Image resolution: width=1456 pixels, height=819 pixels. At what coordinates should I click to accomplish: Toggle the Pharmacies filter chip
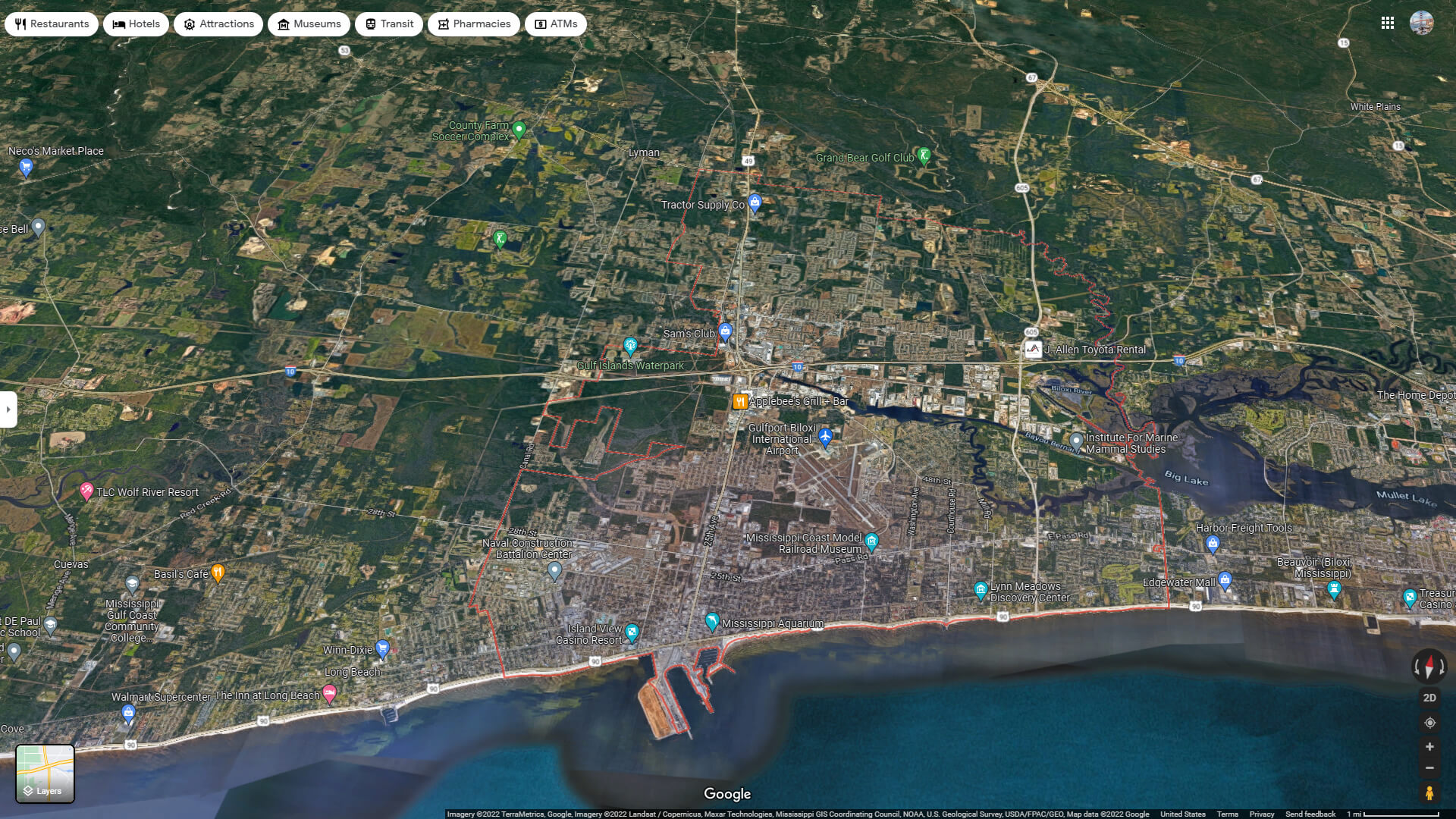pos(474,24)
